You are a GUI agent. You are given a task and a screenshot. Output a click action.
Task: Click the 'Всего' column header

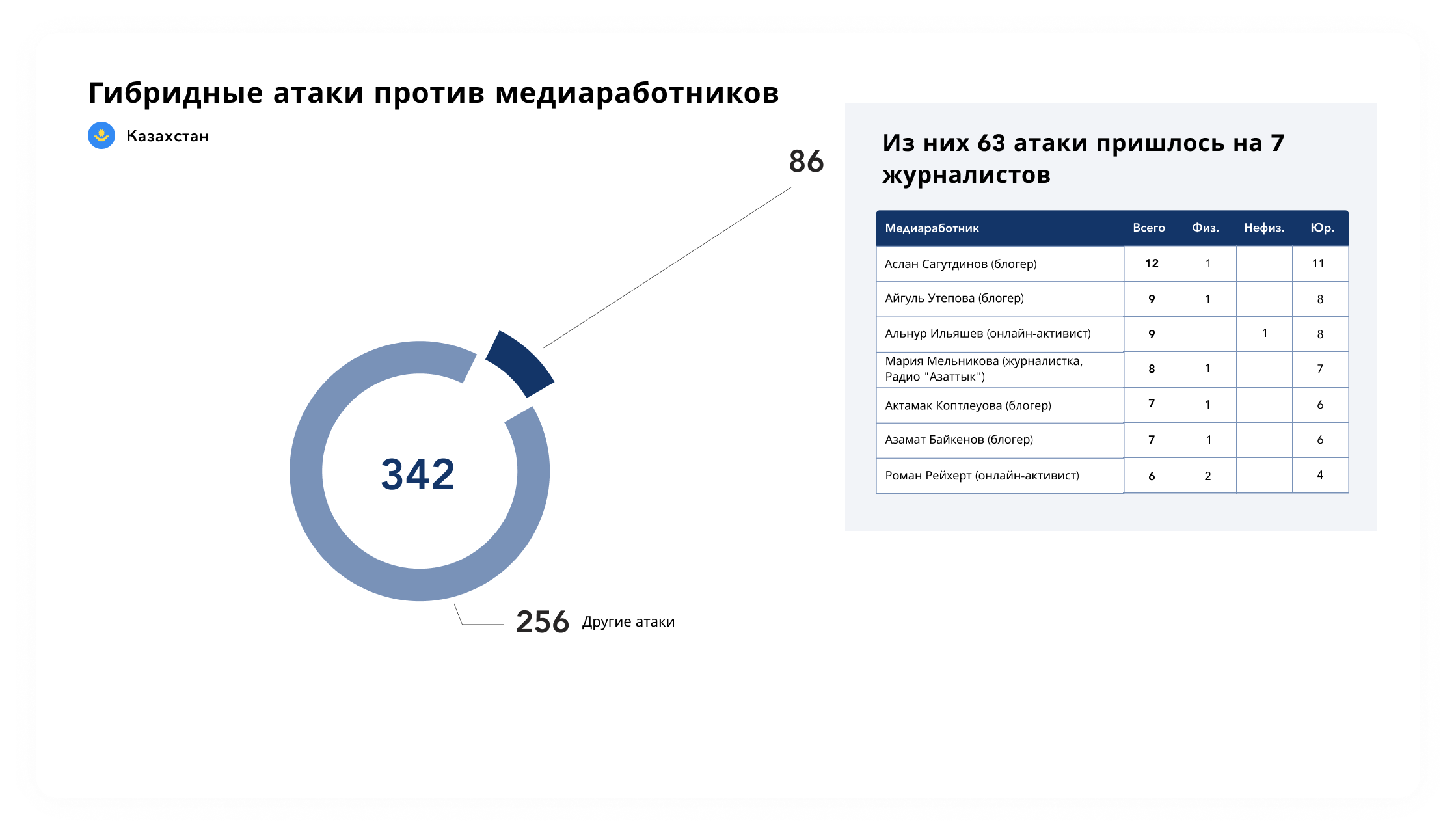pos(1149,228)
